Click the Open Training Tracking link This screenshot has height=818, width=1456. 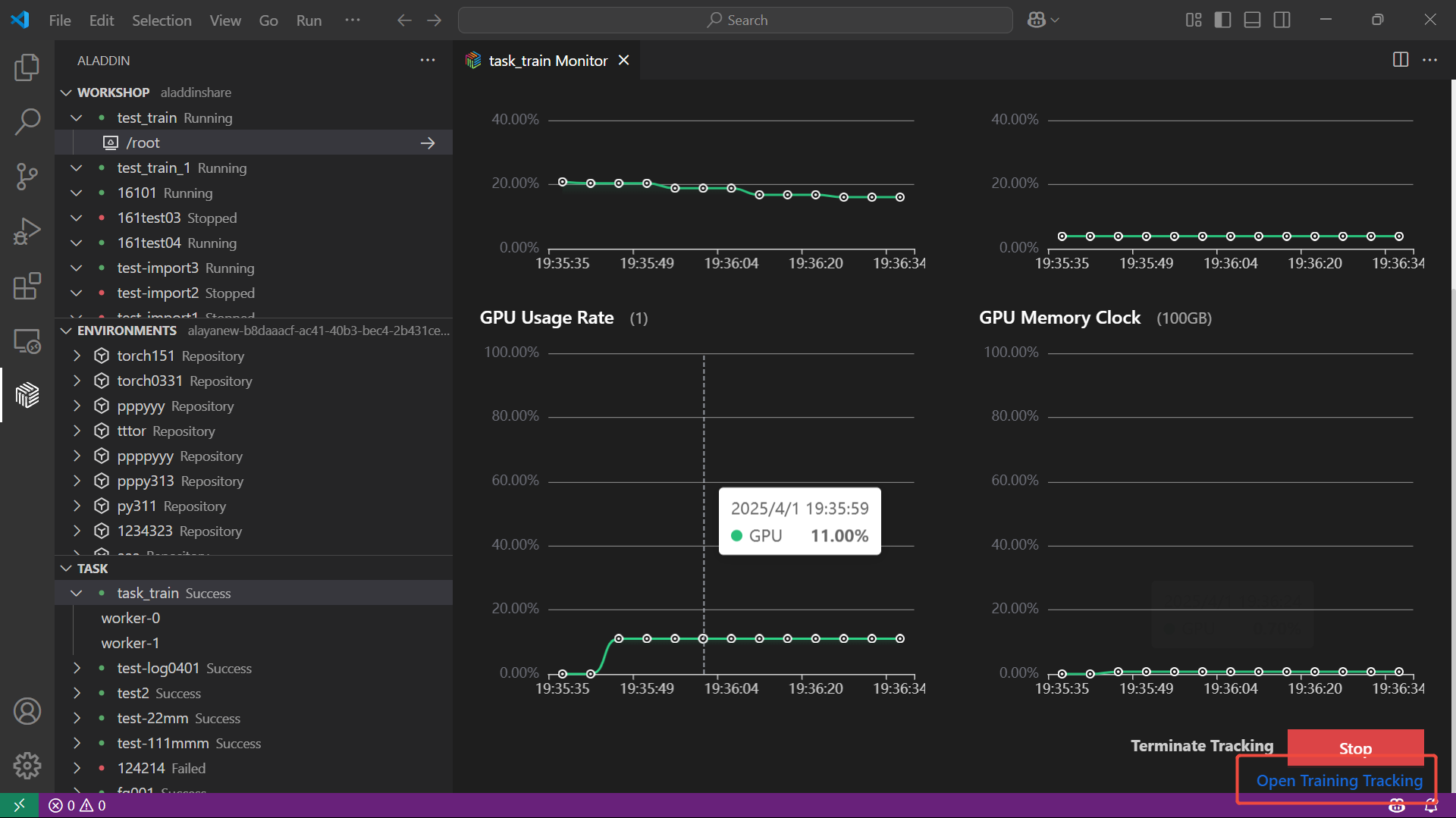(1339, 780)
